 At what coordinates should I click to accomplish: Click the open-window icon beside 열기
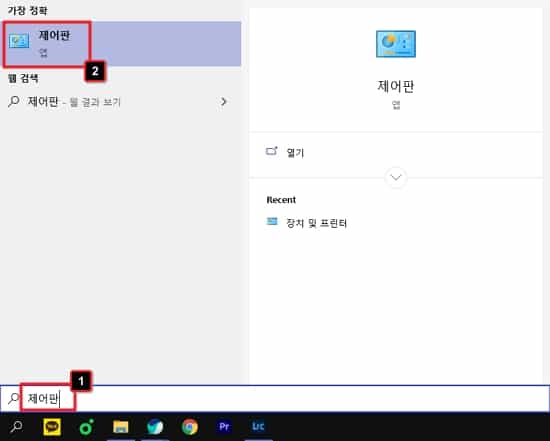[271, 151]
